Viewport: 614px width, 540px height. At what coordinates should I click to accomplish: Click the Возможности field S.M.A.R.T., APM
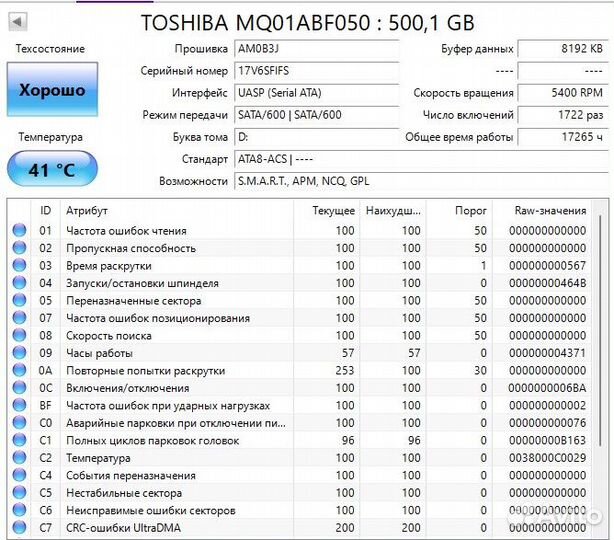421,181
